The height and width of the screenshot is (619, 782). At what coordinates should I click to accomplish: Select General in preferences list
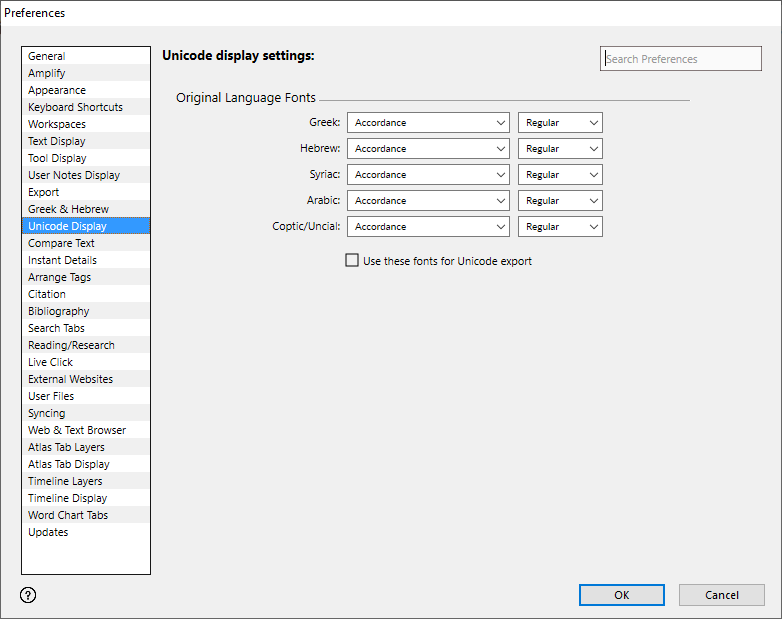(x=47, y=57)
